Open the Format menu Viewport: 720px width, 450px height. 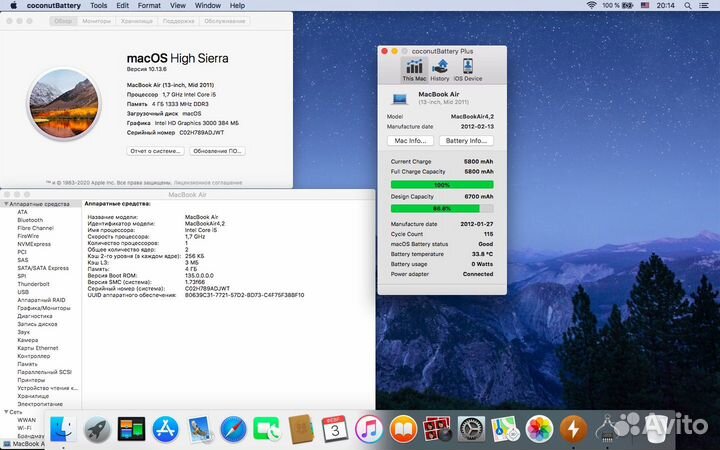tap(149, 6)
